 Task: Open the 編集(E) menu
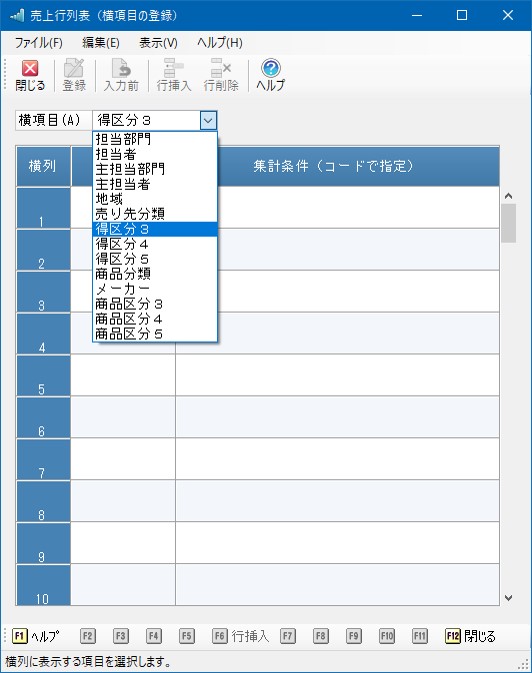(x=100, y=42)
